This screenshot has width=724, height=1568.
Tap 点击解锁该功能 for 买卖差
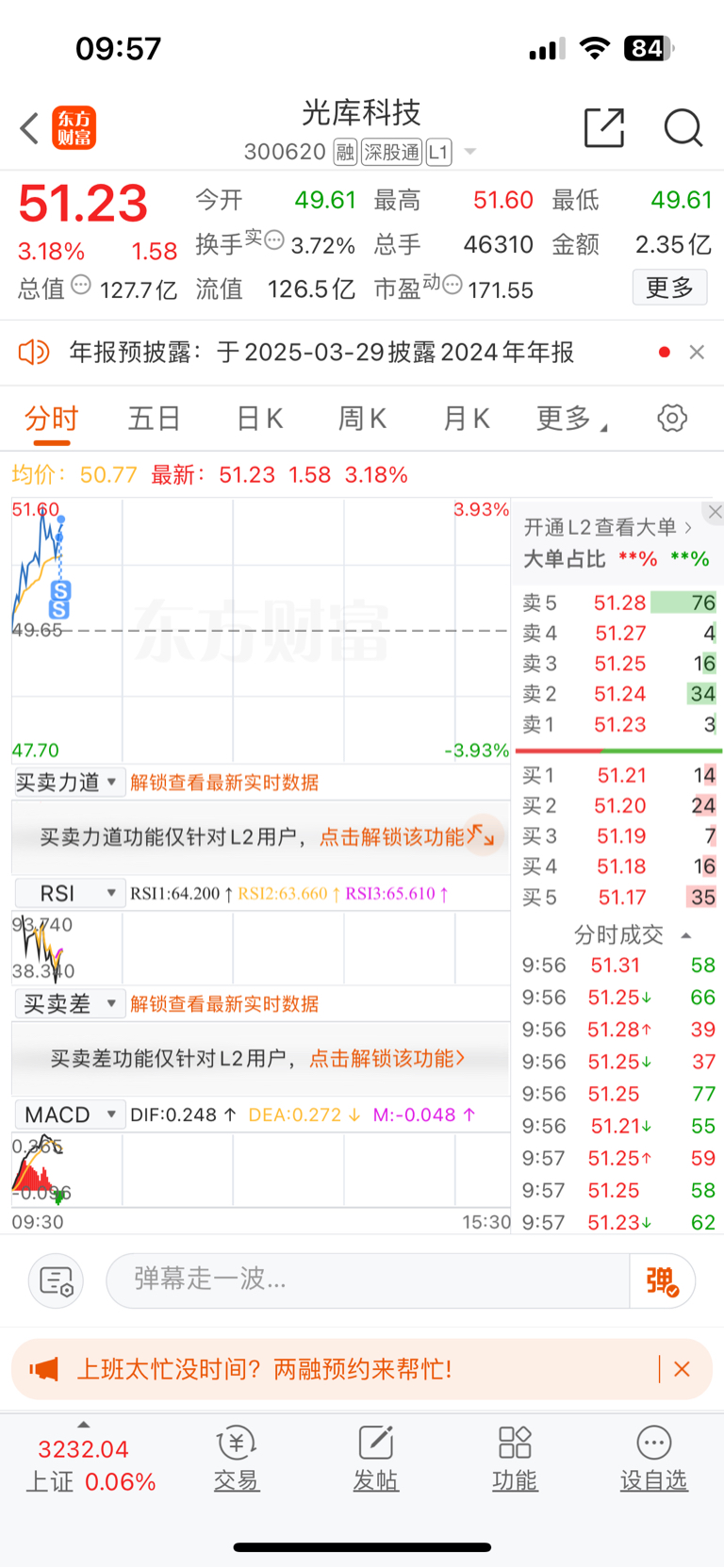387,1058
